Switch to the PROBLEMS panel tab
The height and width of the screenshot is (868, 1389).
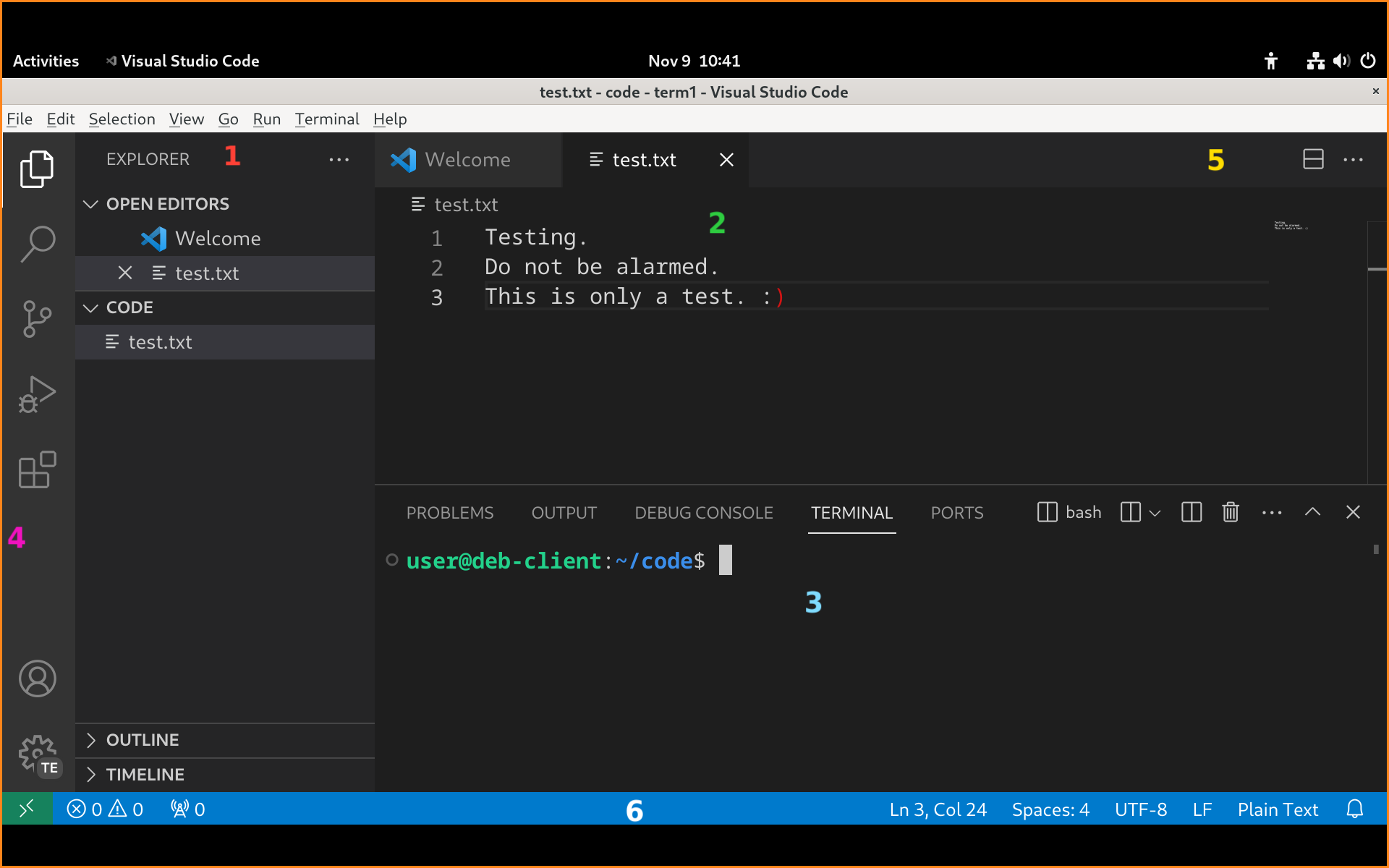tap(449, 513)
